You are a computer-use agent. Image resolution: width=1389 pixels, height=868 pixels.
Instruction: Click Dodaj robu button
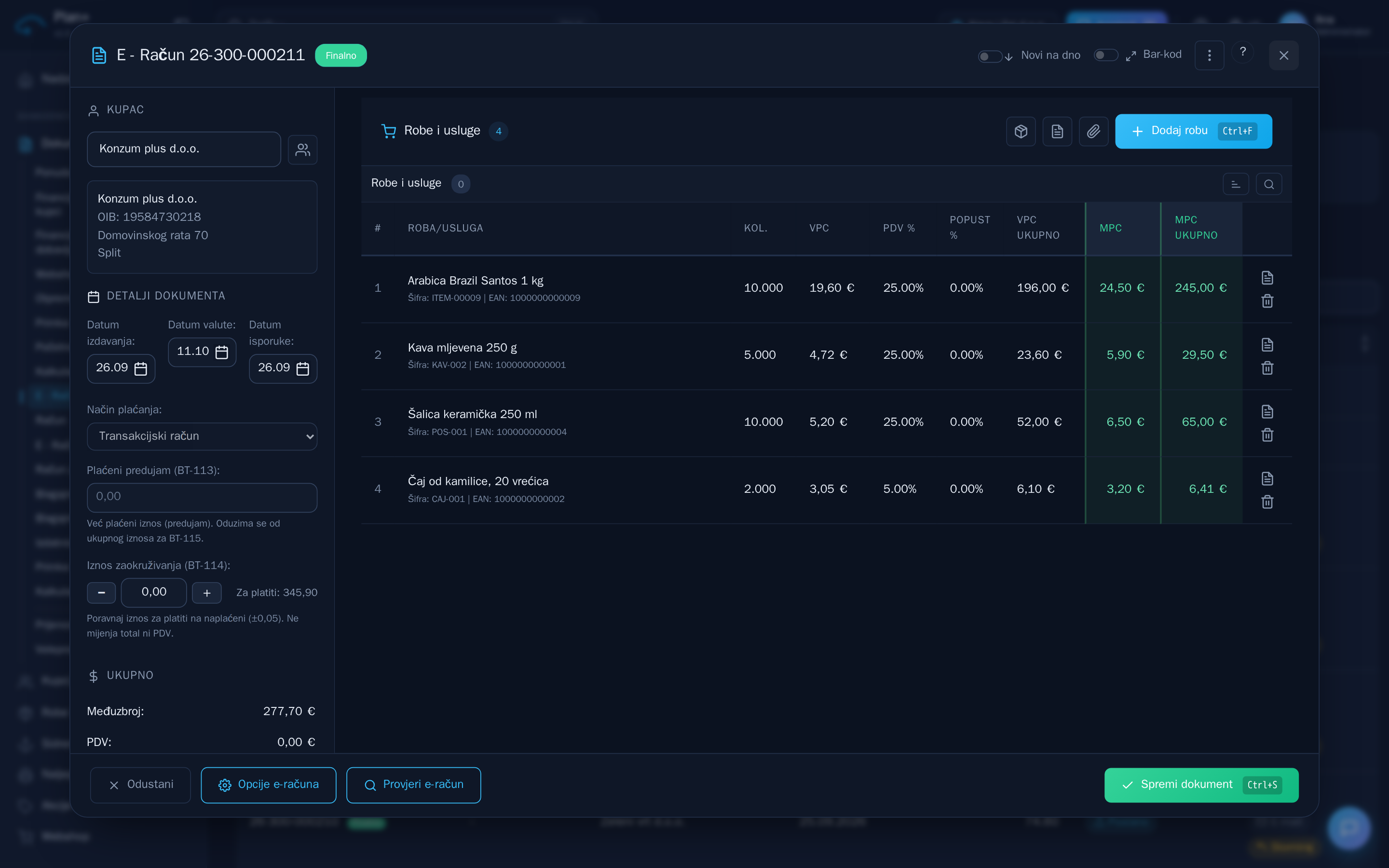point(1193,132)
